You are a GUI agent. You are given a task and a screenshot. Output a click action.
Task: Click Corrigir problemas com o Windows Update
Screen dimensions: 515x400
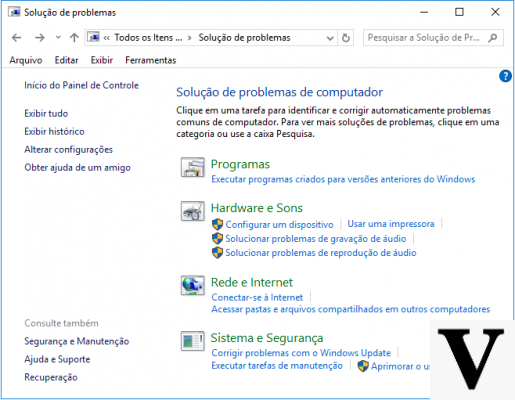pos(301,353)
